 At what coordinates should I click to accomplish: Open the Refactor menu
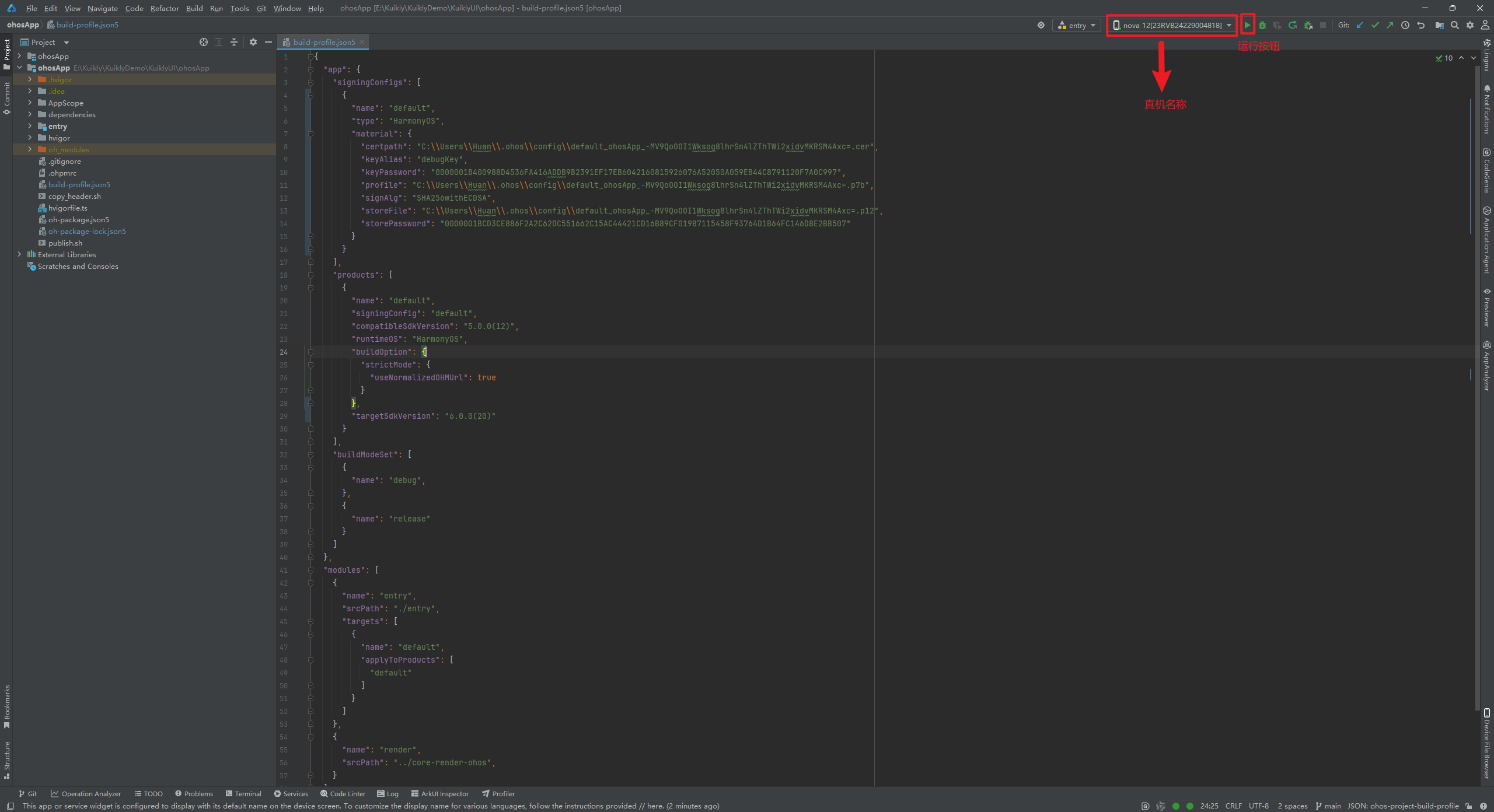(x=164, y=8)
